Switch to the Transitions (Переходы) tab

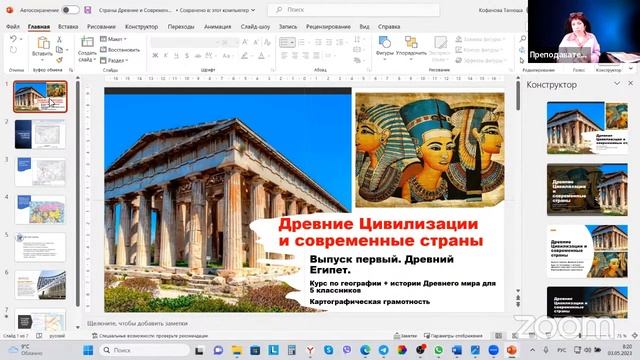[181, 27]
